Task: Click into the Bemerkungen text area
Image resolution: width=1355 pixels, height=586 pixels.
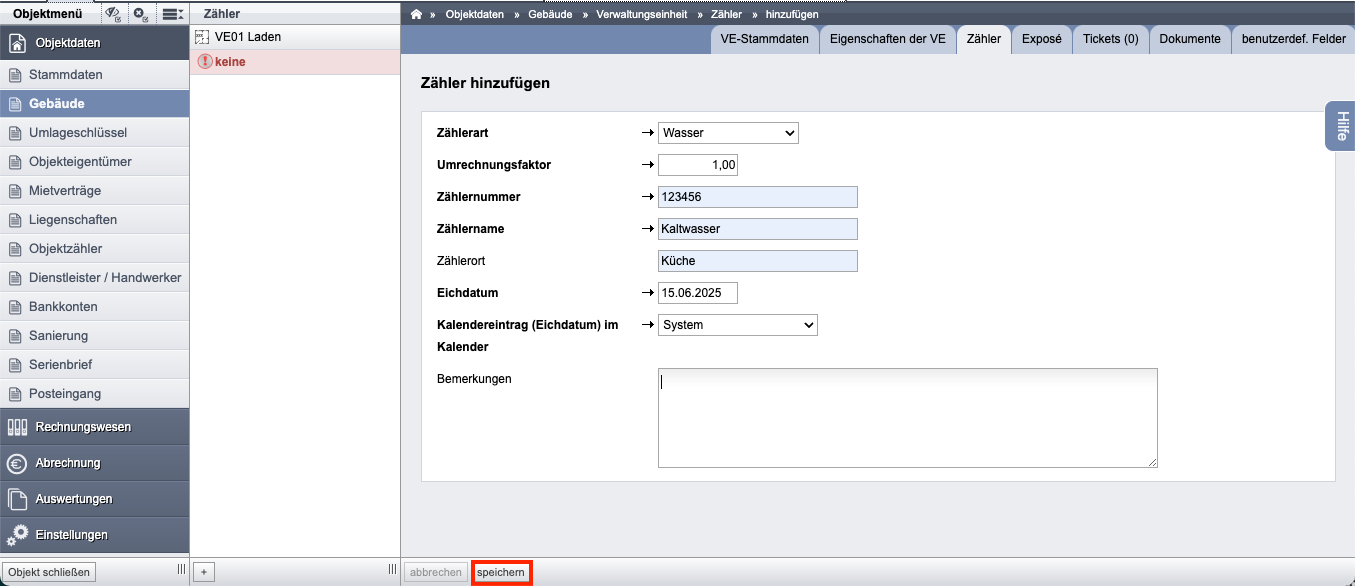Action: point(908,418)
